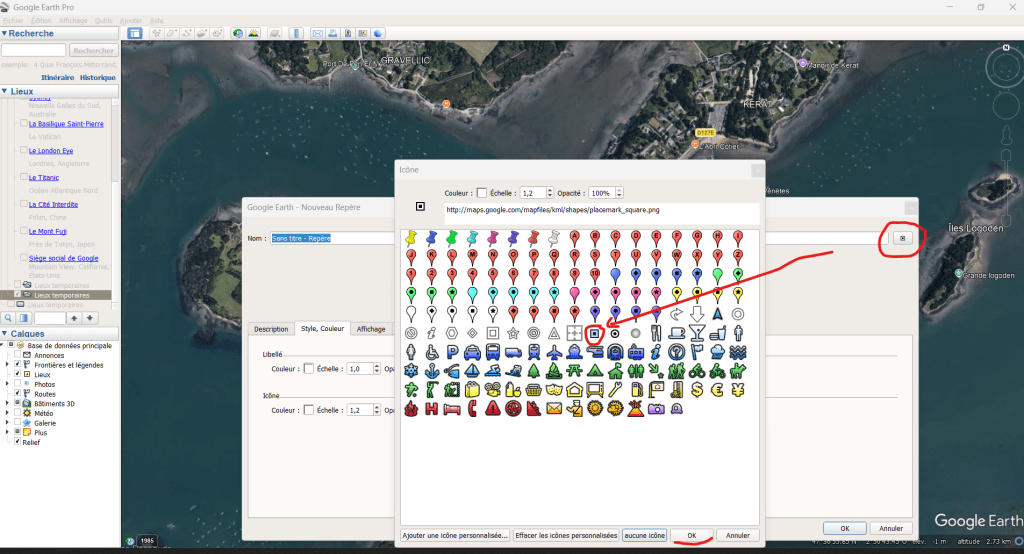The height and width of the screenshot is (554, 1024).
Task: Pick the wheelchair accessibility icon
Action: (432, 353)
